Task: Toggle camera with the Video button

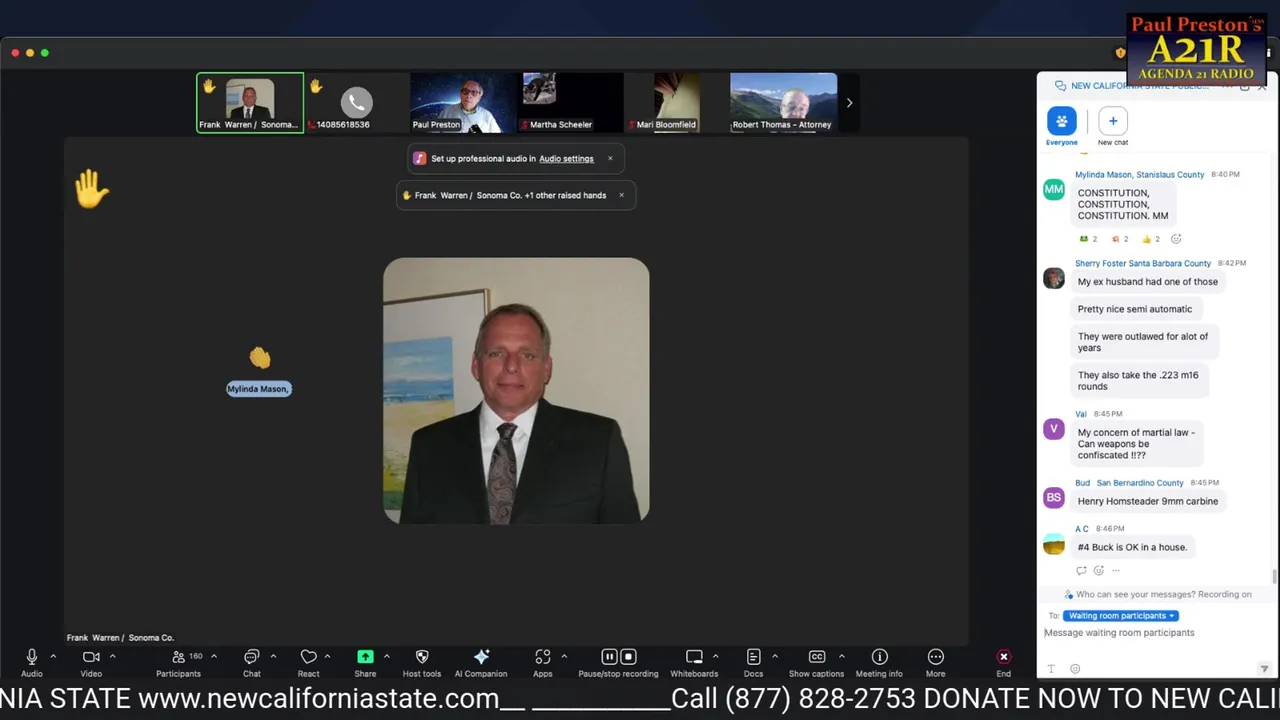Action: coord(91,662)
